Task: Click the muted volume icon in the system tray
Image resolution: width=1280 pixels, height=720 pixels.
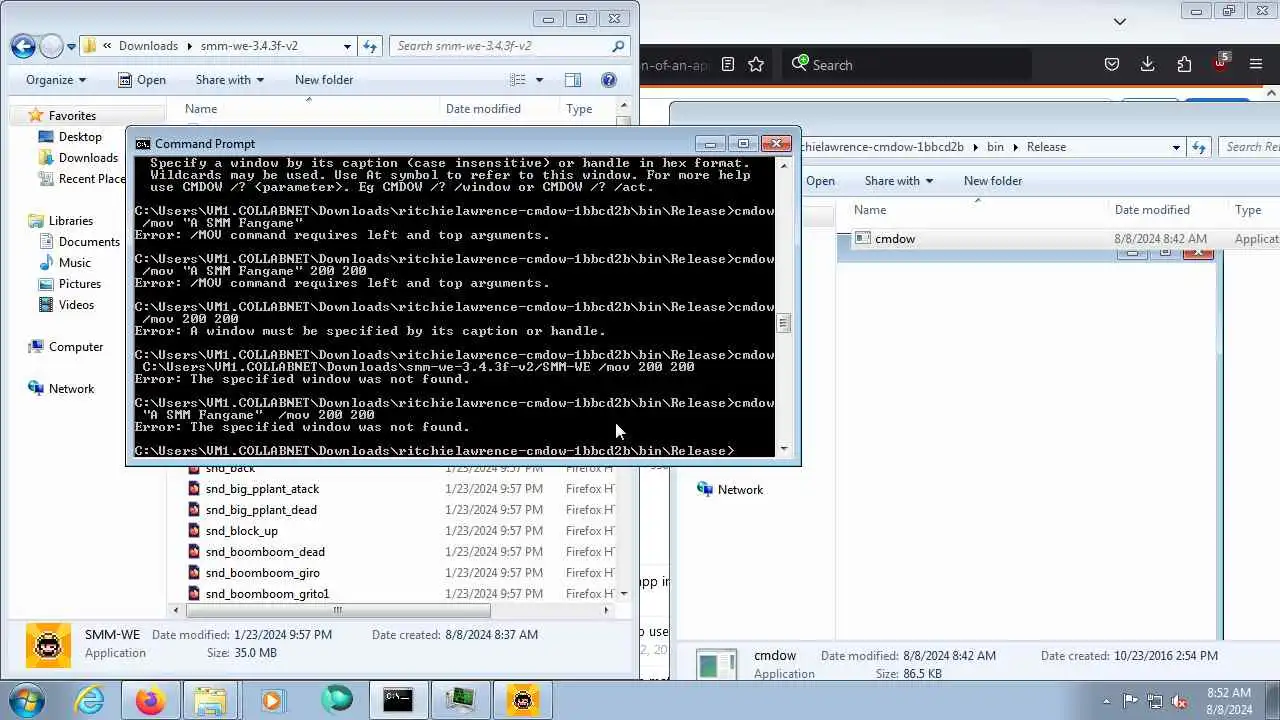Action: pos(1179,701)
